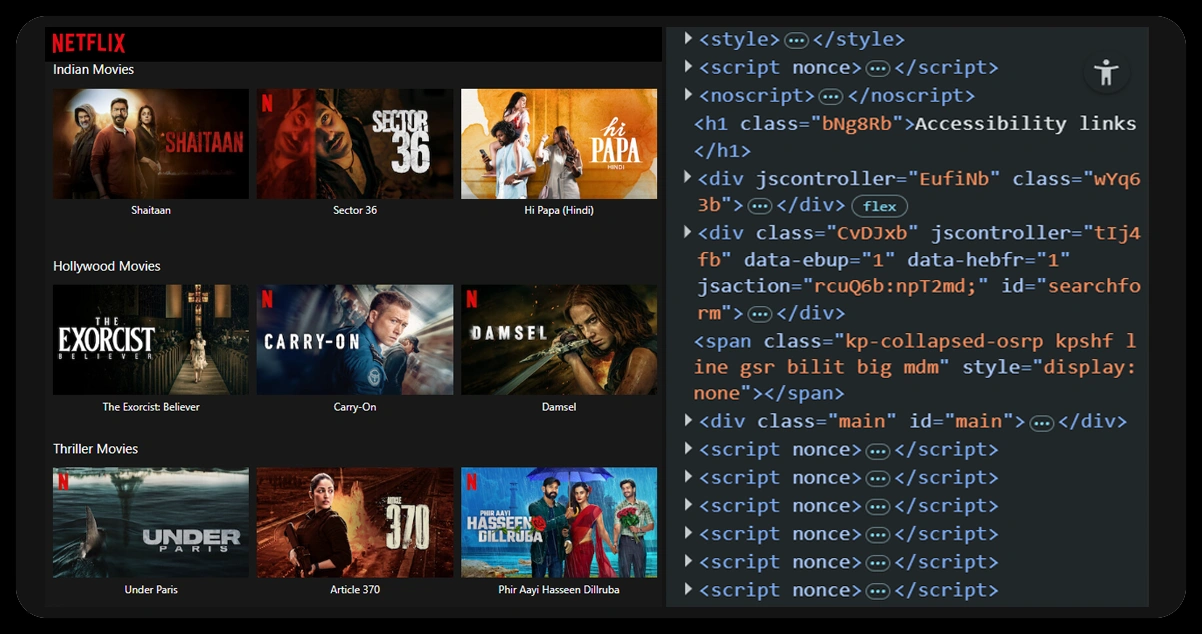
Task: Click the Under Paris title text
Action: [x=151, y=590]
